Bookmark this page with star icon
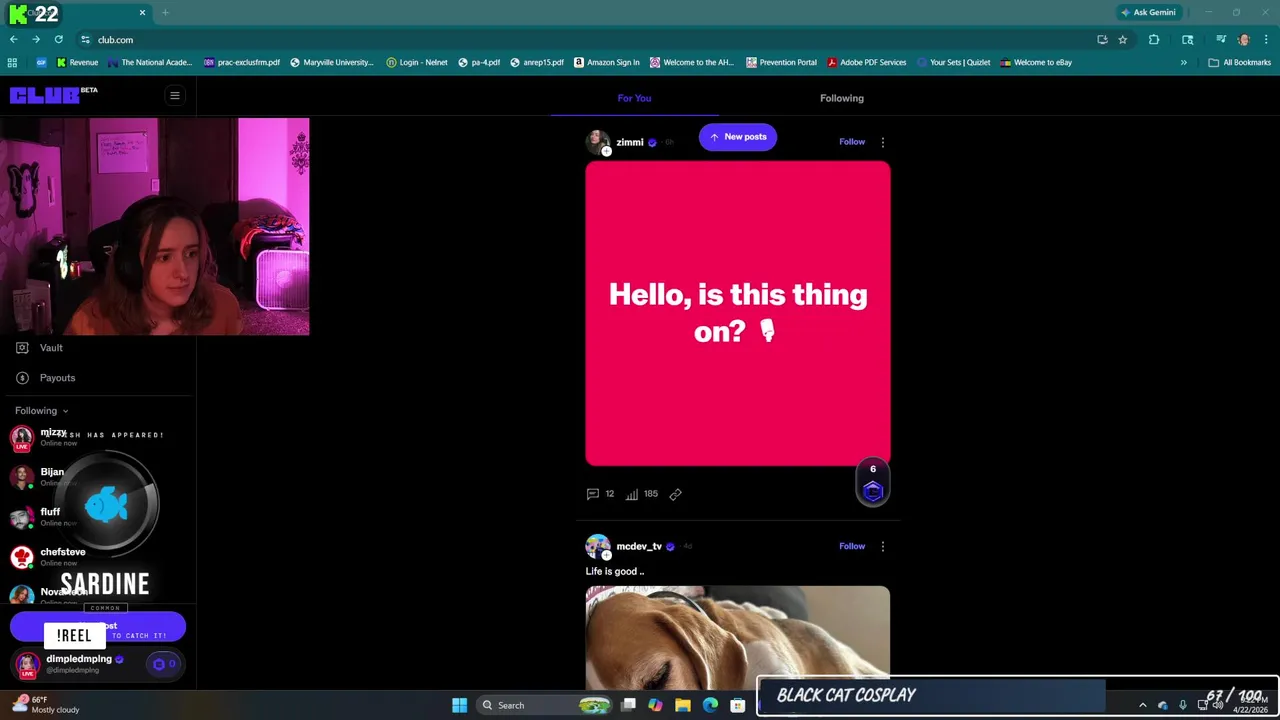The width and height of the screenshot is (1280, 720). point(1123,40)
